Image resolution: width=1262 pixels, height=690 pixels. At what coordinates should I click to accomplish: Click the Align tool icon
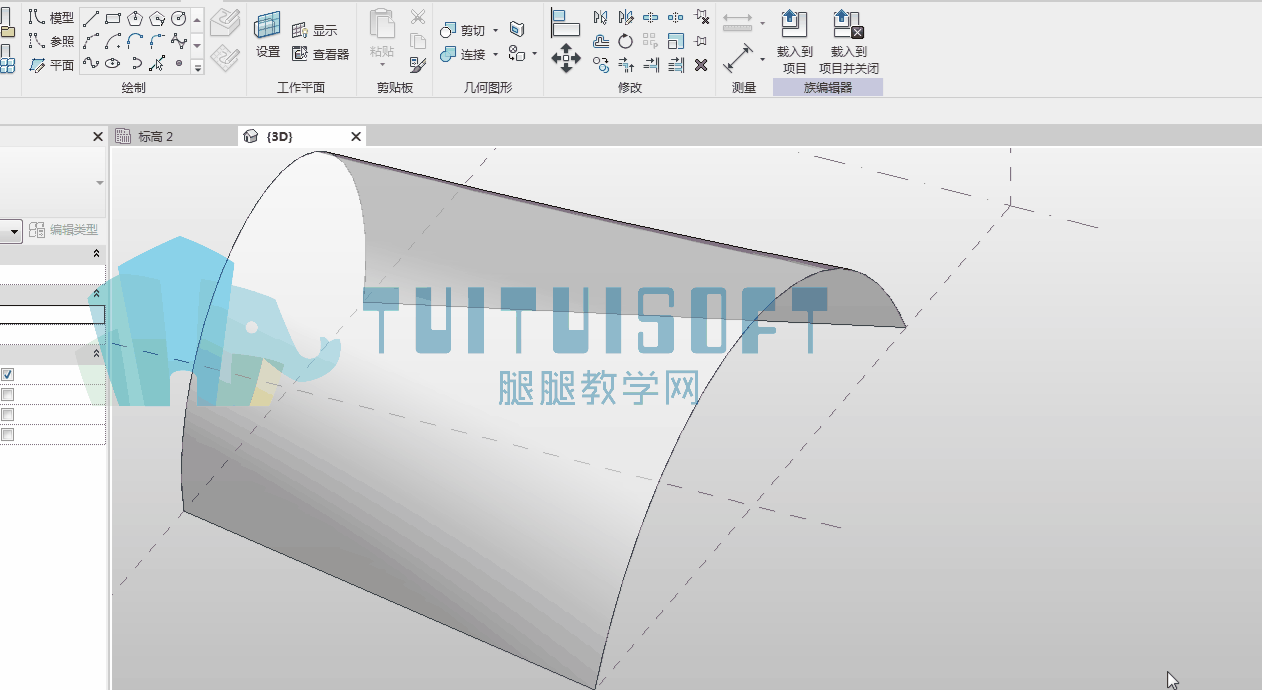tap(566, 20)
